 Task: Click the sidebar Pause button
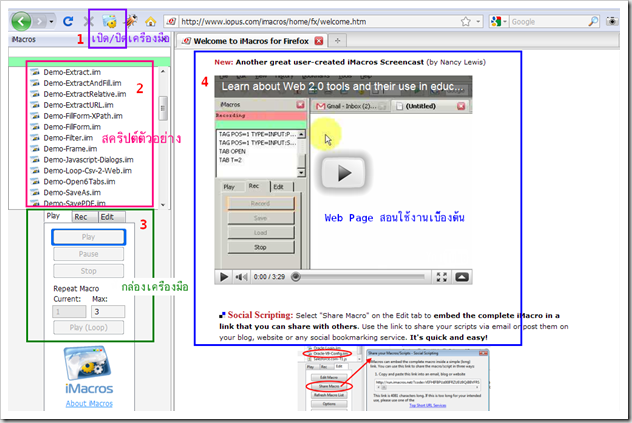click(x=88, y=254)
